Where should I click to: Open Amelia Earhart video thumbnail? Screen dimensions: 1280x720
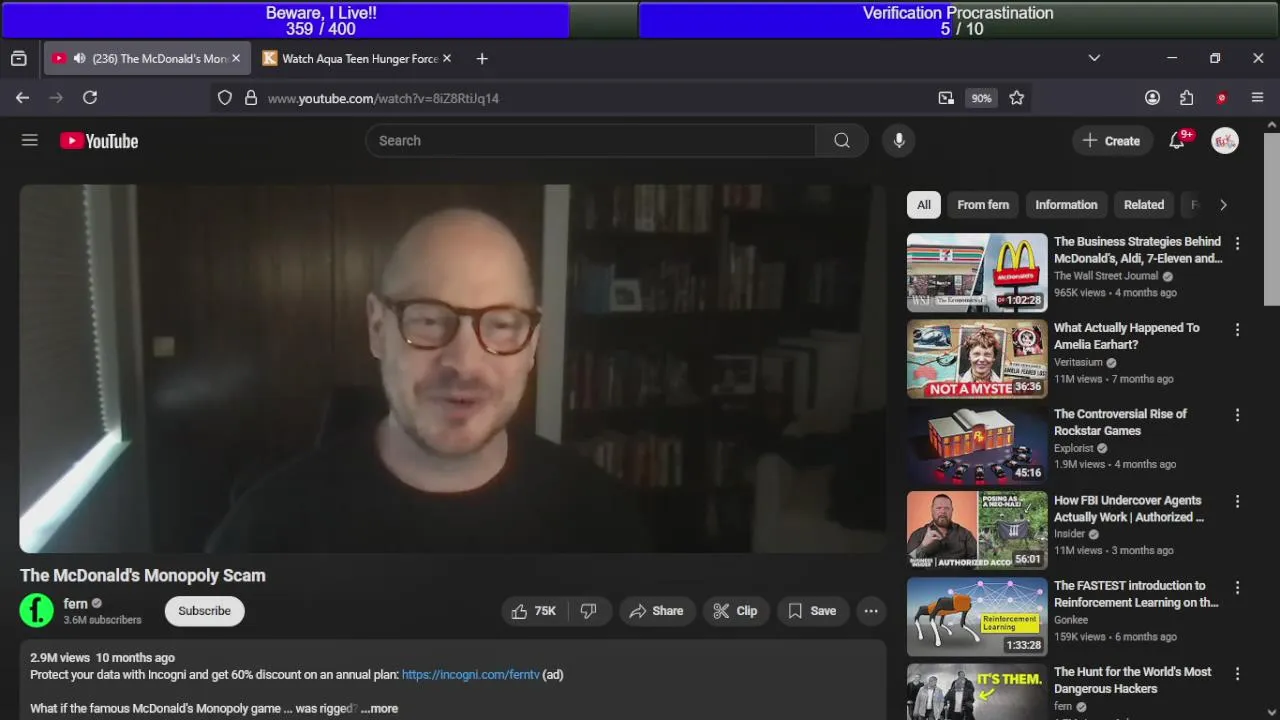click(x=977, y=359)
